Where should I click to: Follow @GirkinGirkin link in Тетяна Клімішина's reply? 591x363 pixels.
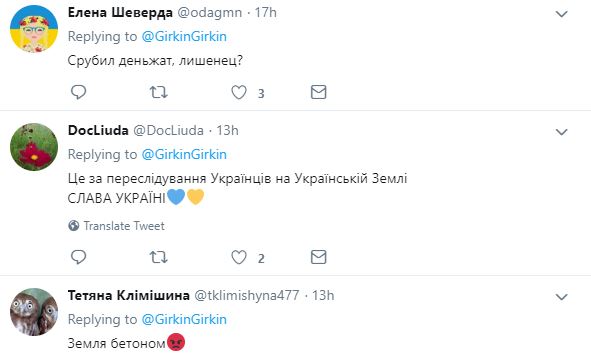click(184, 320)
